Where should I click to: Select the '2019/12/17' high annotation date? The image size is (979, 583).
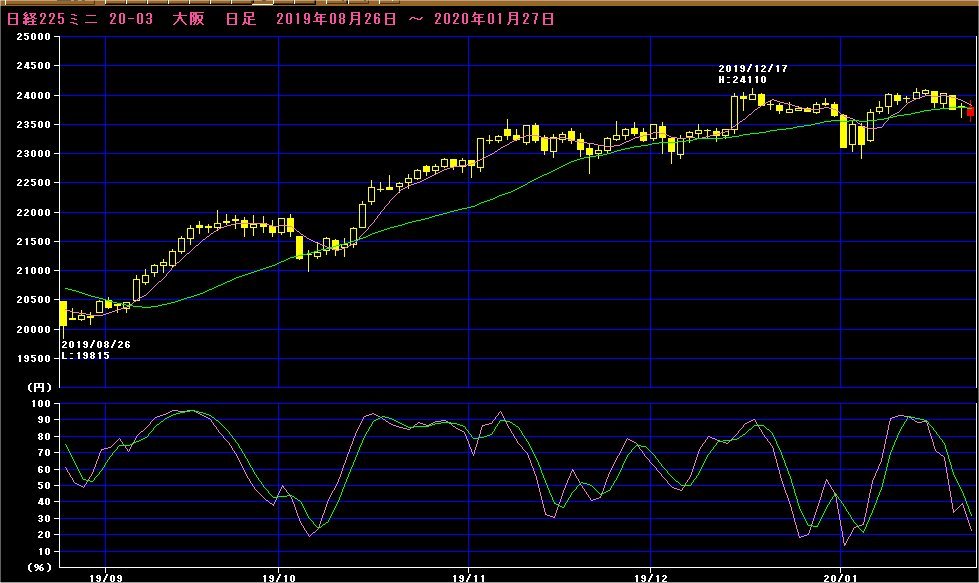(752, 69)
